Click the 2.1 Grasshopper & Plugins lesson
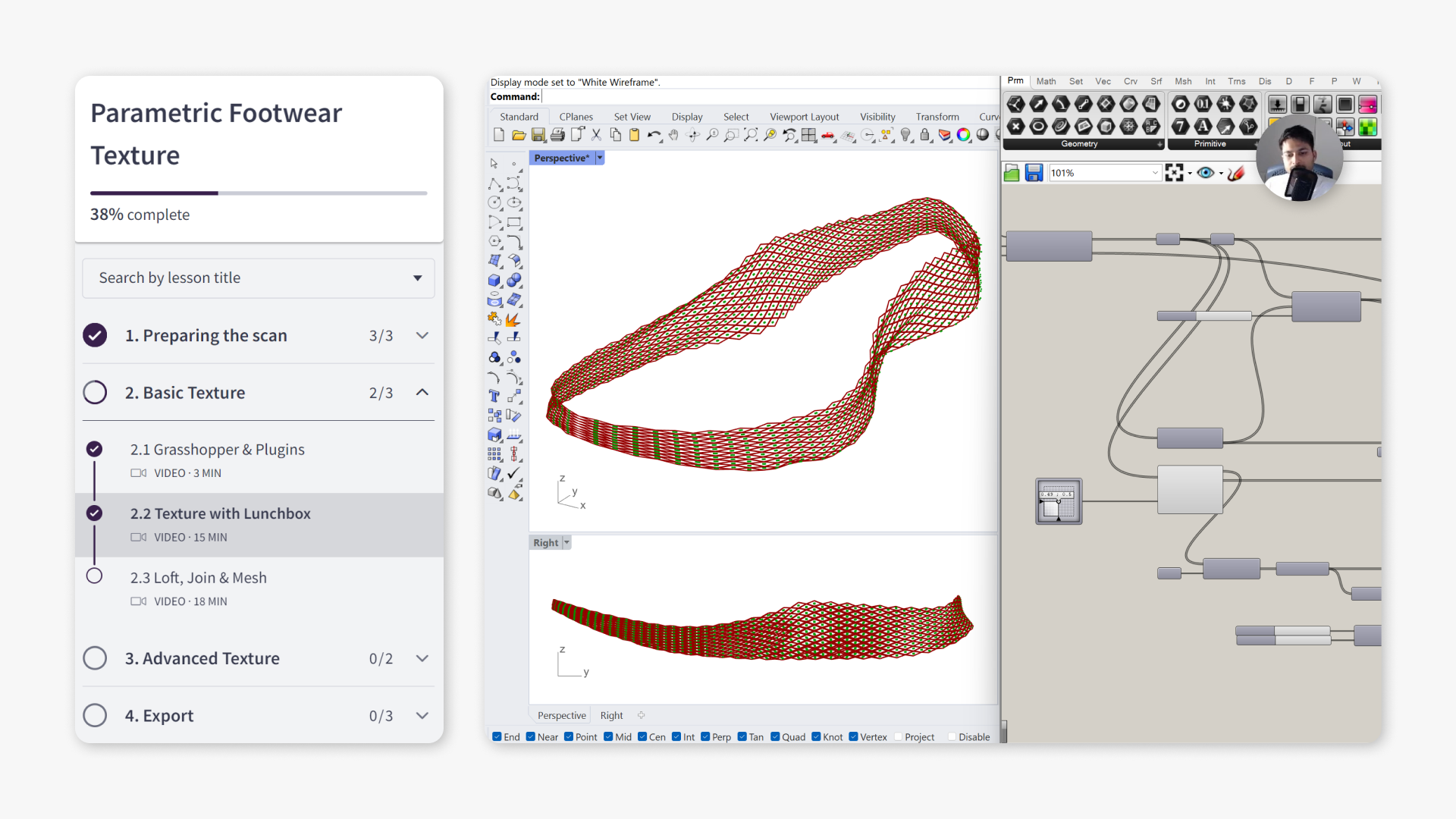 tap(218, 449)
